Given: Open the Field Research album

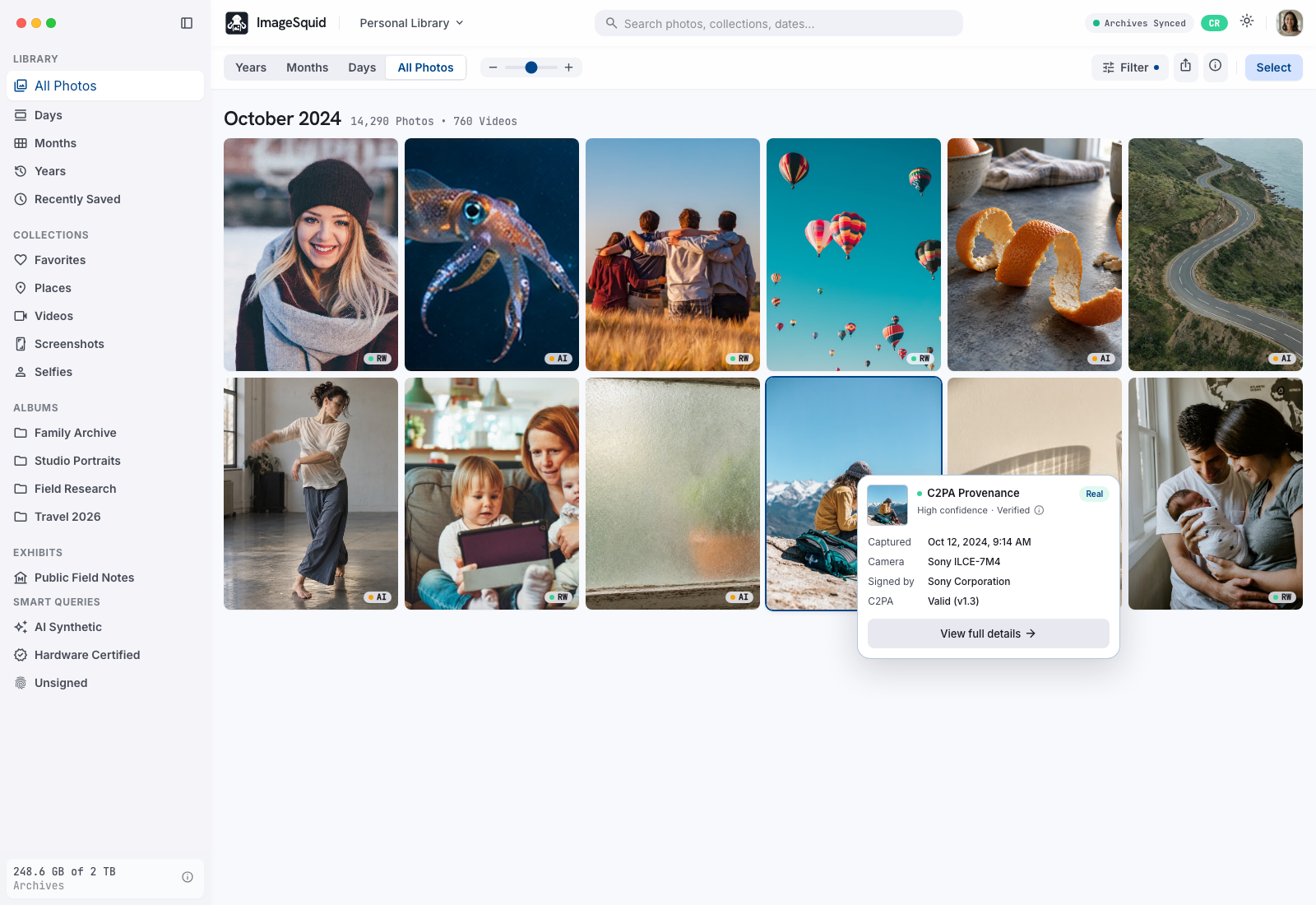Looking at the screenshot, I should coord(105,489).
